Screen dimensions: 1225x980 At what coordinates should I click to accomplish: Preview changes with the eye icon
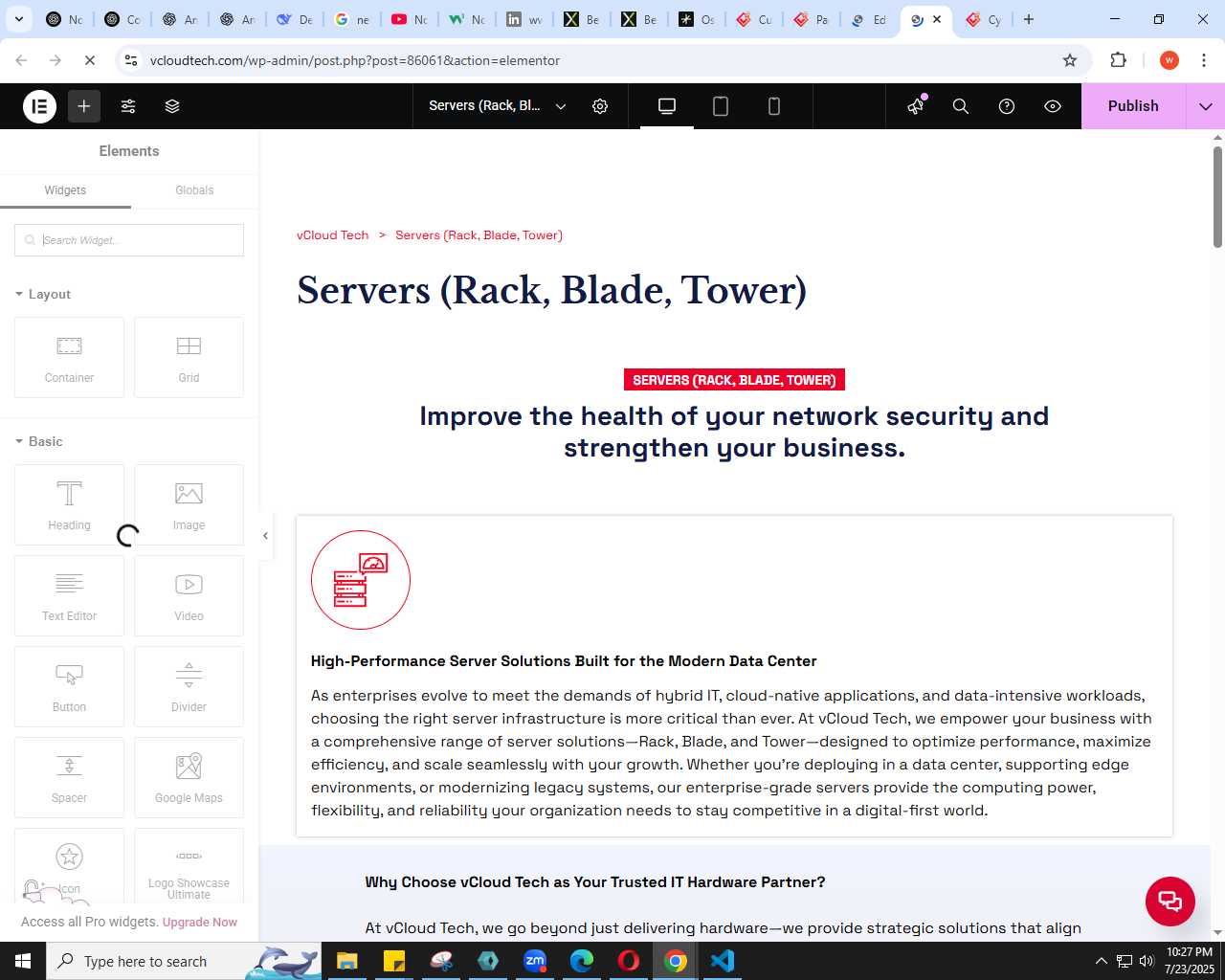coord(1053,106)
